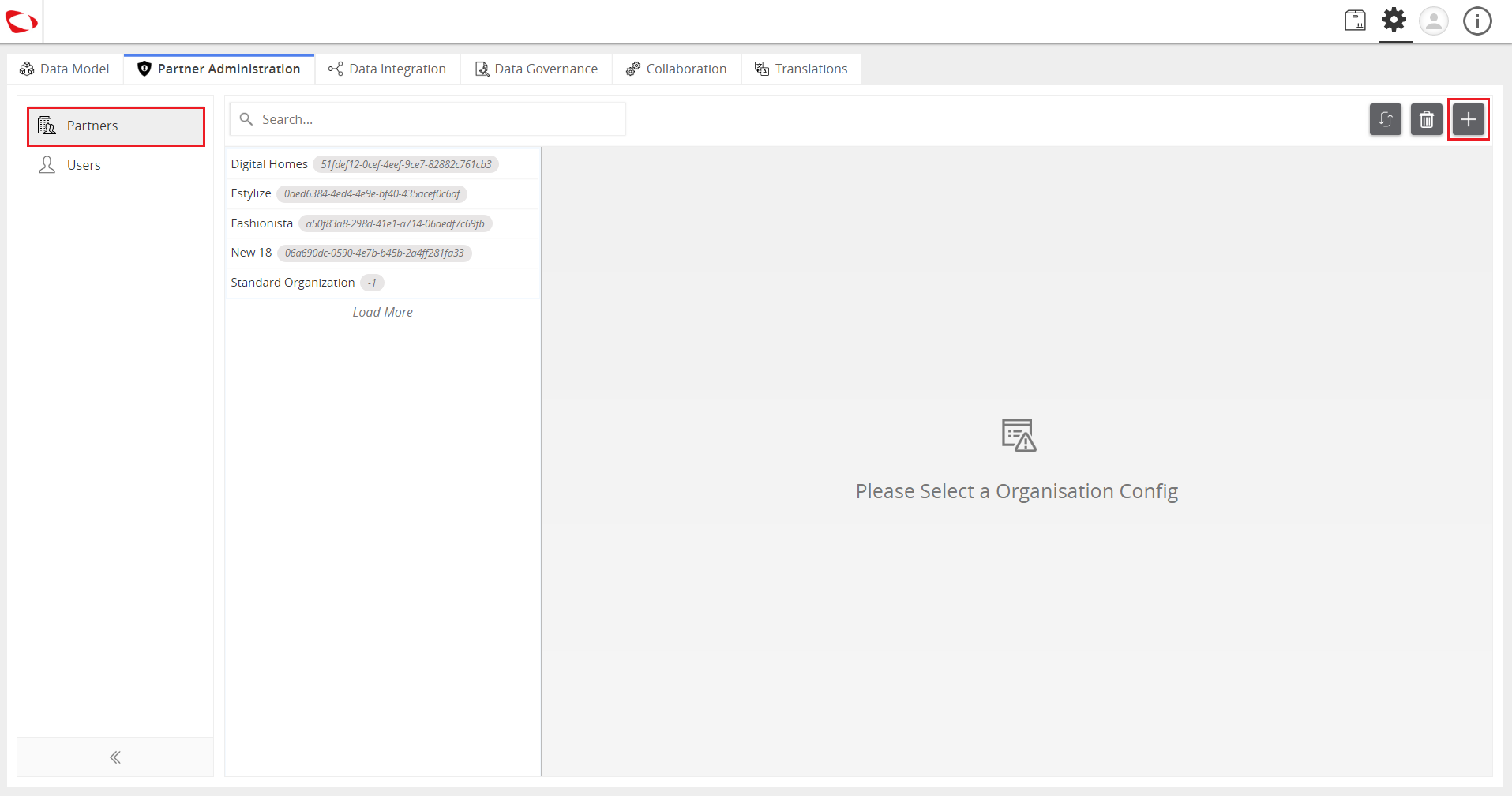Click the Load More link
The width and height of the screenshot is (1512, 796).
[x=383, y=313]
